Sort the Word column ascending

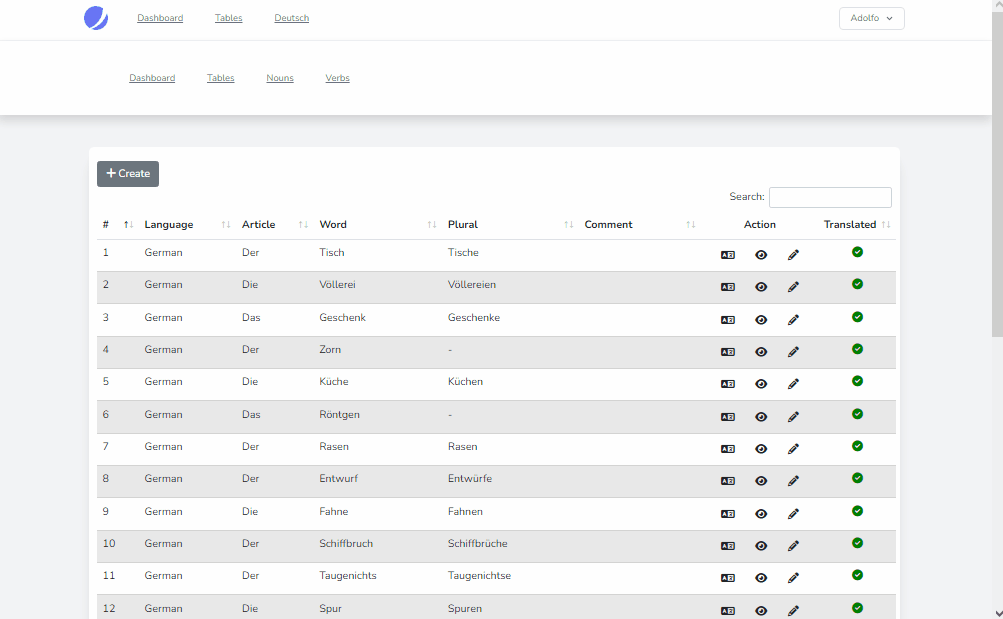(x=431, y=224)
